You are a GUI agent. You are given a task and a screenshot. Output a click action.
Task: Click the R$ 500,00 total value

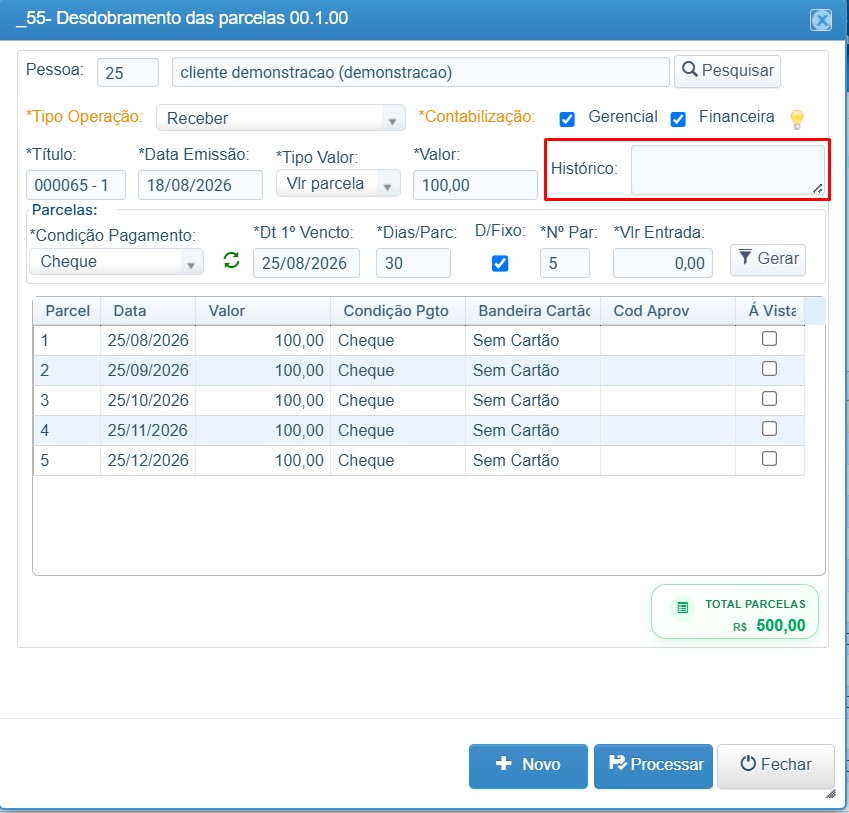point(769,626)
